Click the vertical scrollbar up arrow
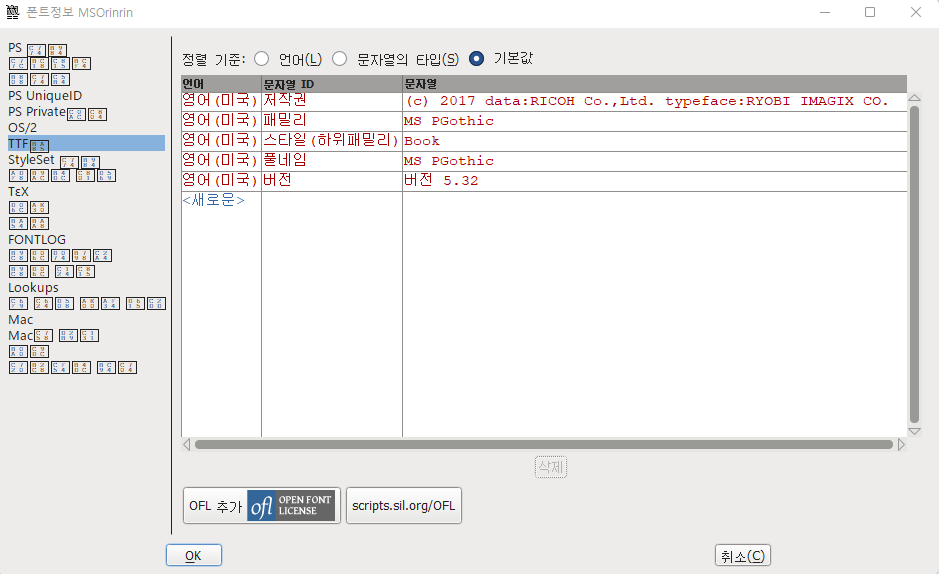Screen dimensions: 939x574 (x=914, y=98)
